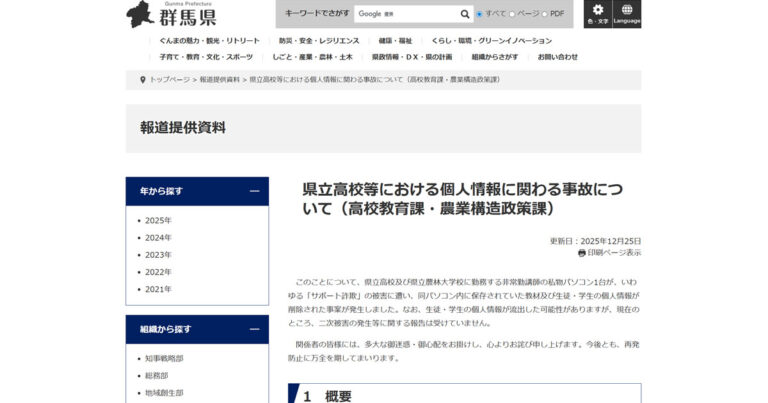Open the 防災・安全・レジリエンス menu
This screenshot has width=768, height=403.
tap(319, 41)
